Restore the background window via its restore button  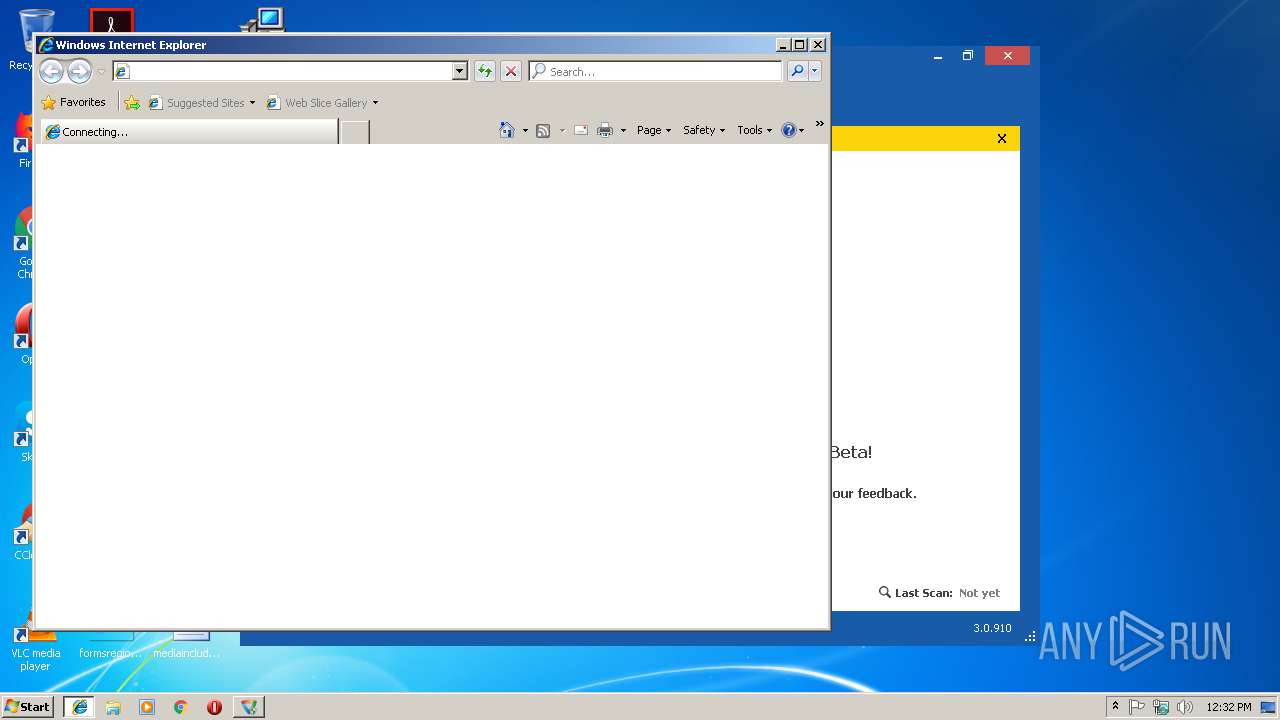point(968,56)
